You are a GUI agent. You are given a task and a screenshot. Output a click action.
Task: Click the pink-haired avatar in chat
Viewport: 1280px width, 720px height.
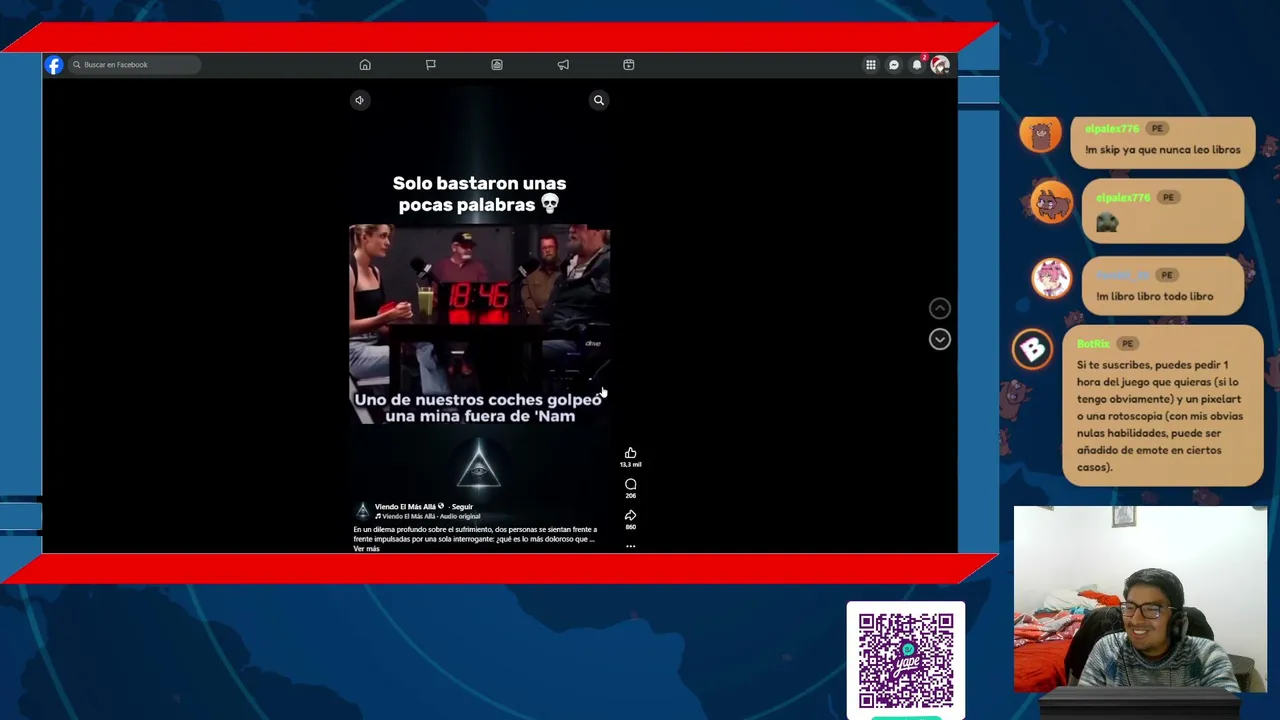tap(1051, 278)
